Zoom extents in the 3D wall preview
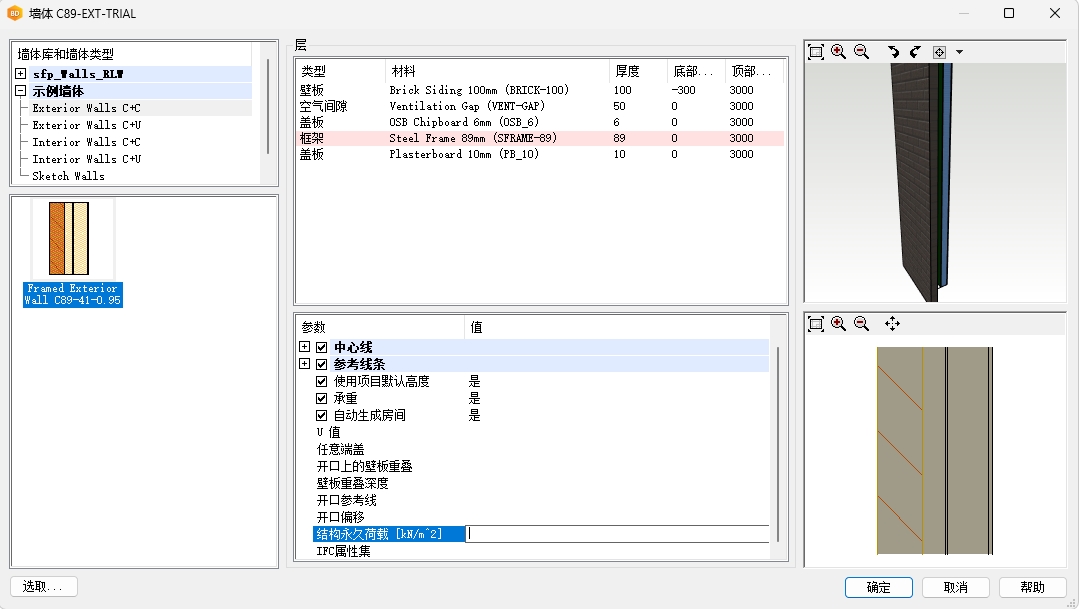 [816, 52]
